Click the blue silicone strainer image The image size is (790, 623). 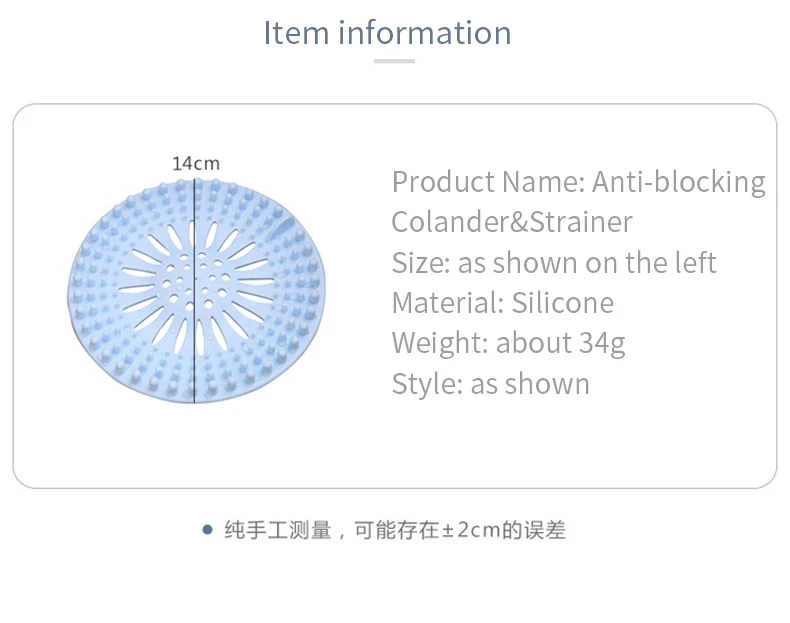tap(196, 291)
